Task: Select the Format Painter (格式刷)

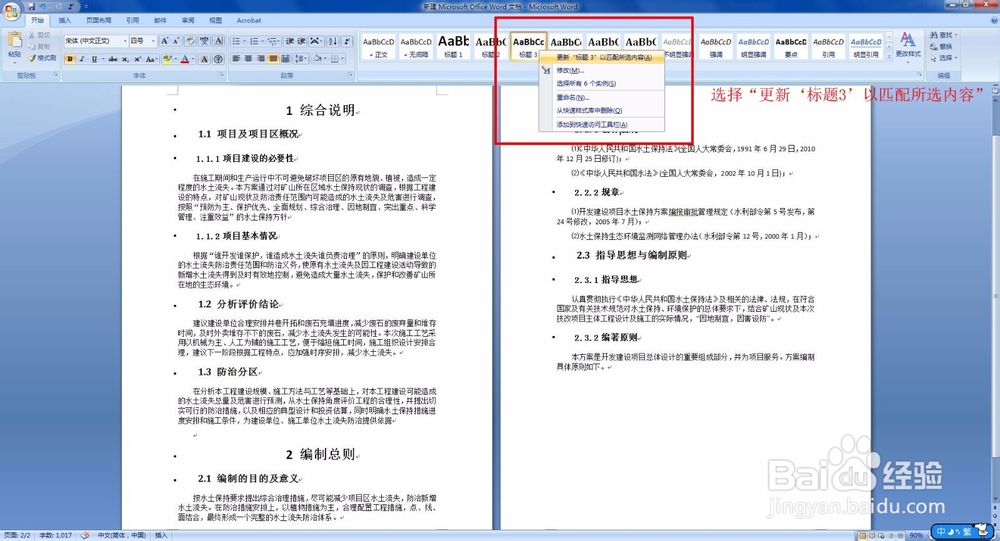Action: (42, 58)
